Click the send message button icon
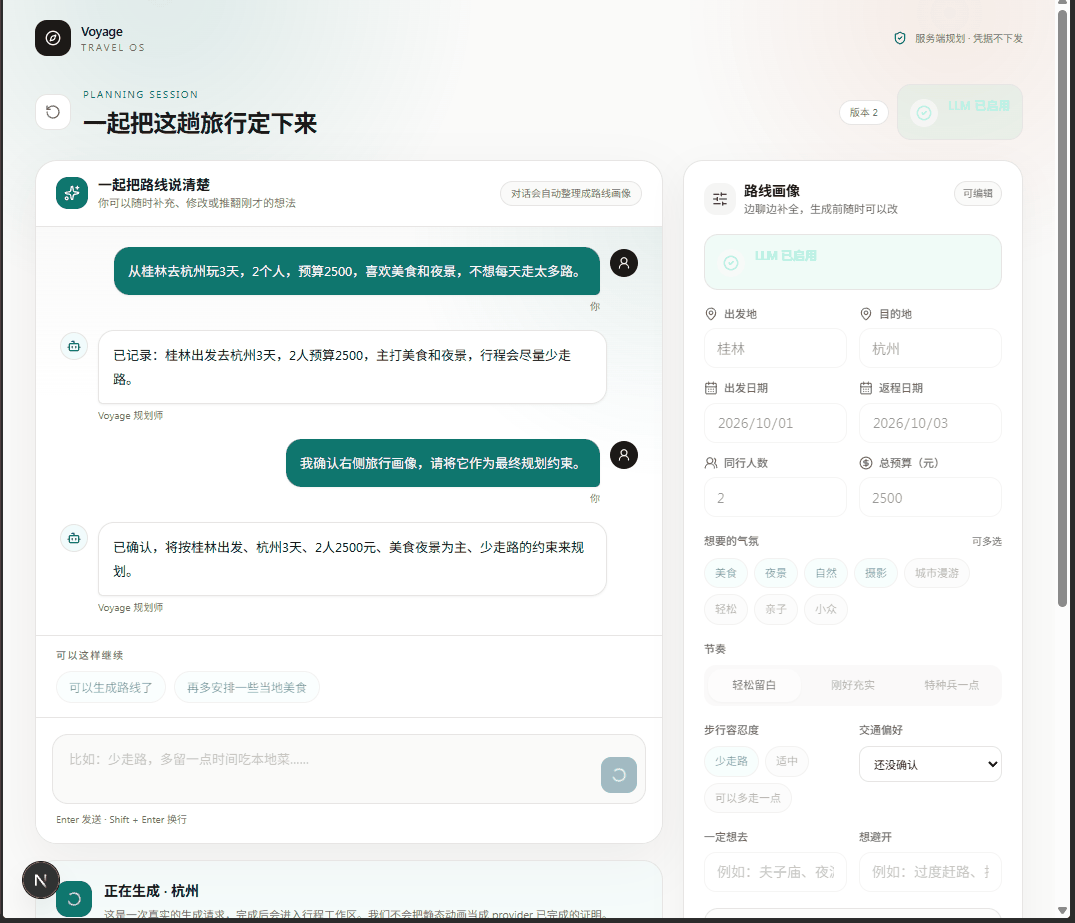 point(618,775)
